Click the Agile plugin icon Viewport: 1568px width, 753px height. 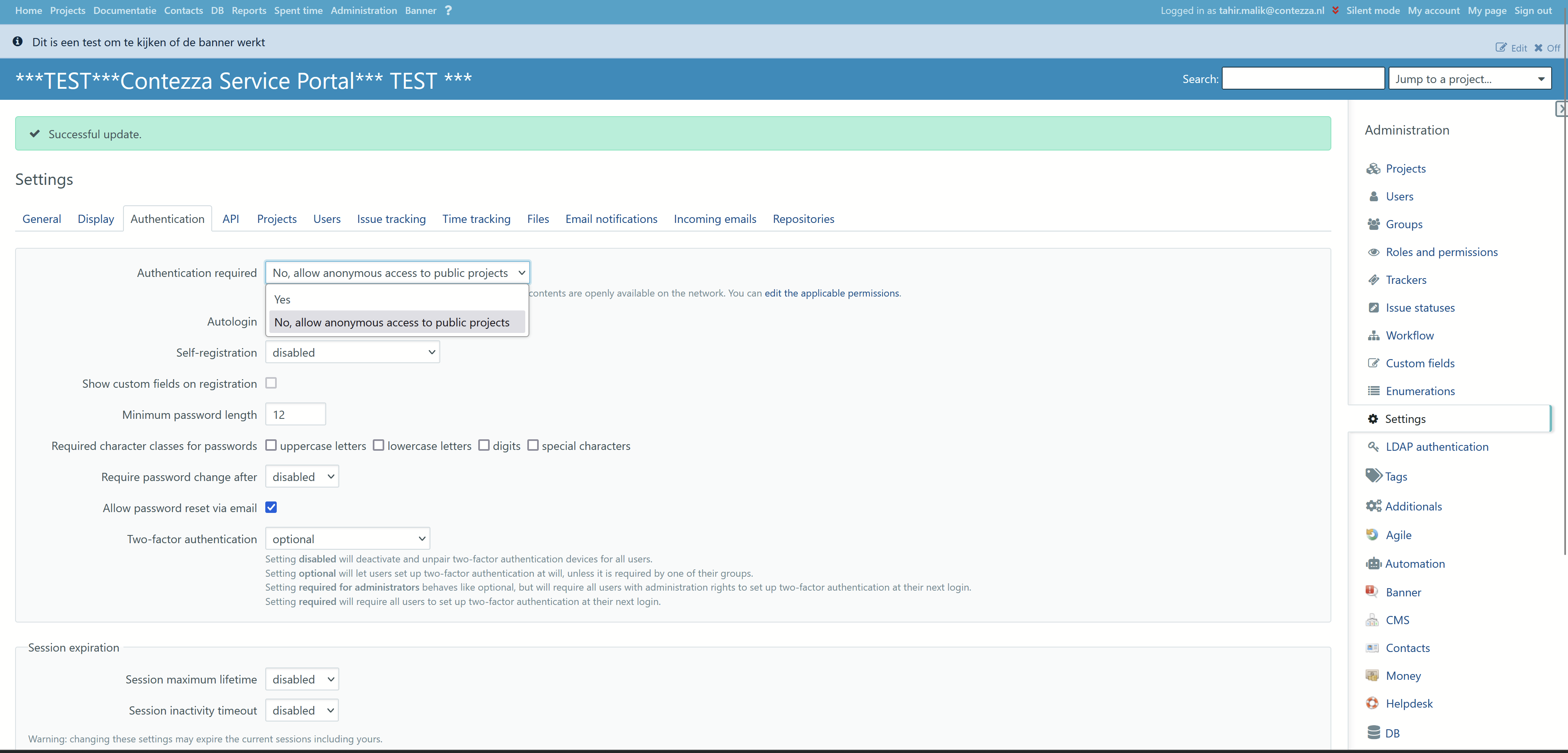click(1372, 534)
